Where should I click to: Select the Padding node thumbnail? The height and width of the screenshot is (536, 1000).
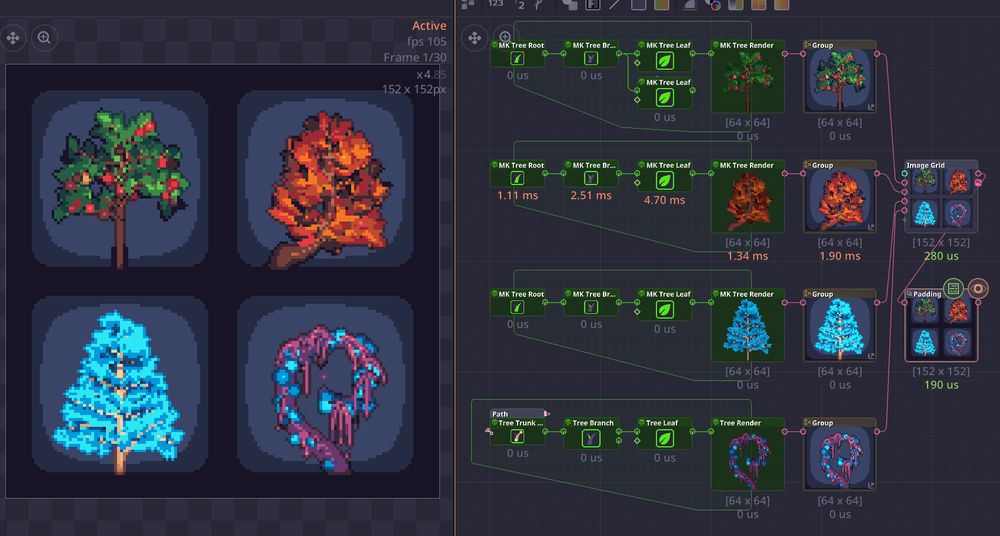pyautogui.click(x=941, y=329)
